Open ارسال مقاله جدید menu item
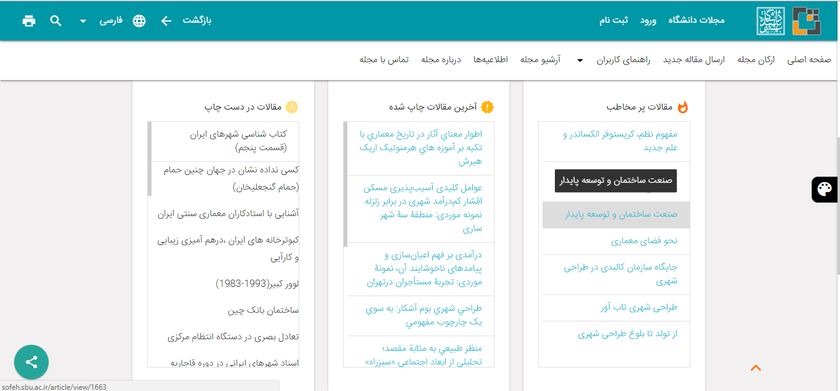Screen dimensions: 840x391 [x=694, y=60]
